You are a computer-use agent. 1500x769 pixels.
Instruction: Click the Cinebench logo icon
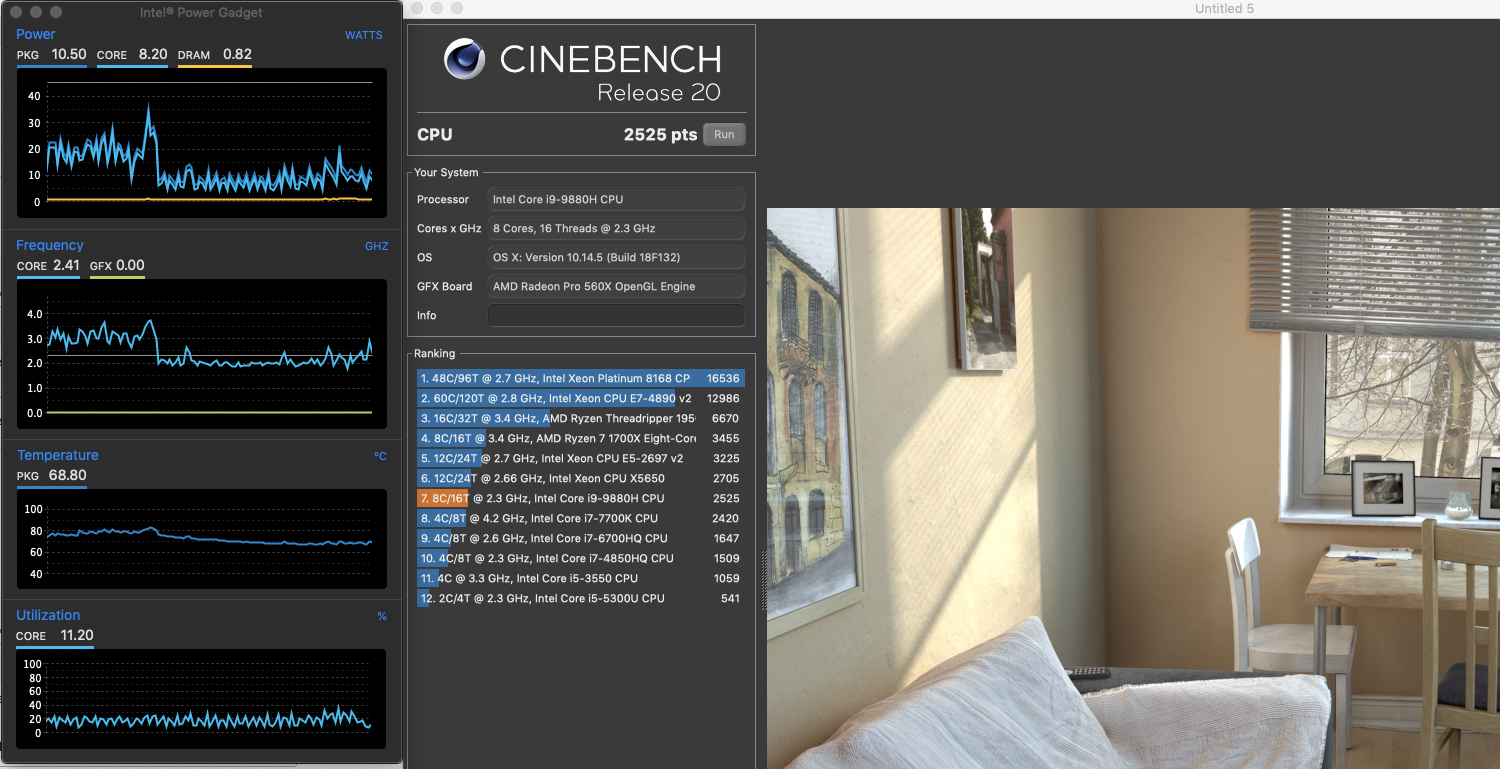point(464,59)
